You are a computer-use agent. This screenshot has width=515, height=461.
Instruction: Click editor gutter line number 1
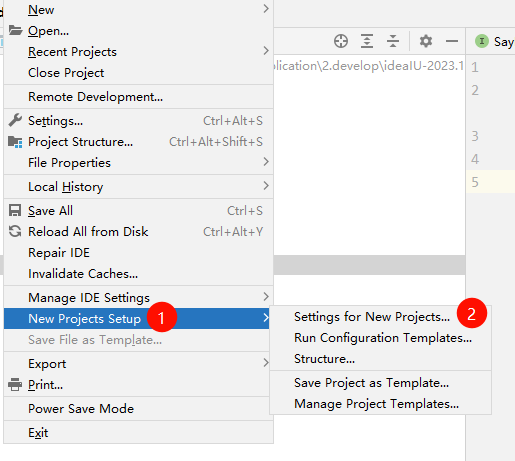click(x=475, y=67)
